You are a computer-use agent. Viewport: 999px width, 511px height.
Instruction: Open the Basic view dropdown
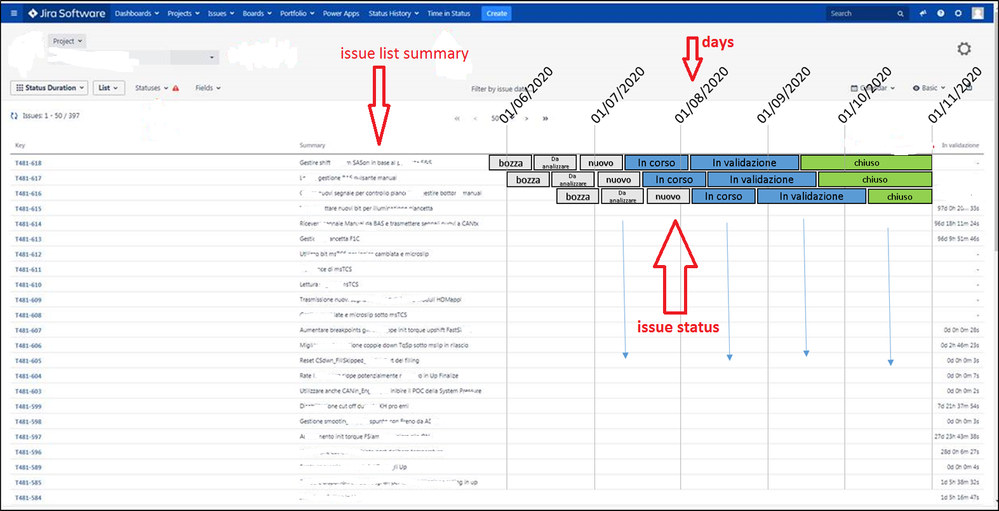tap(931, 88)
